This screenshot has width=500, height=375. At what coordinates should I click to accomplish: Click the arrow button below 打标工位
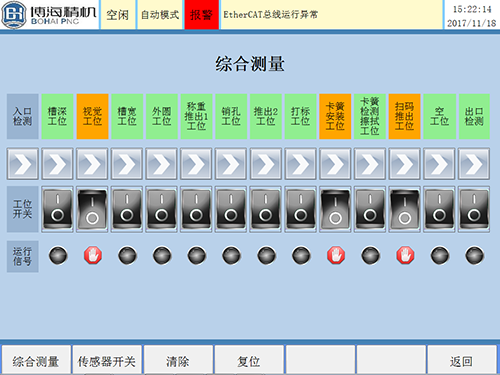coord(301,164)
